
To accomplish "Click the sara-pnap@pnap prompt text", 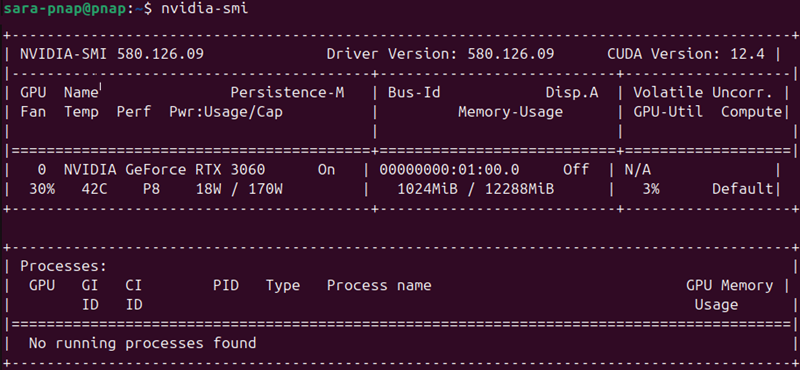I will (64, 9).
